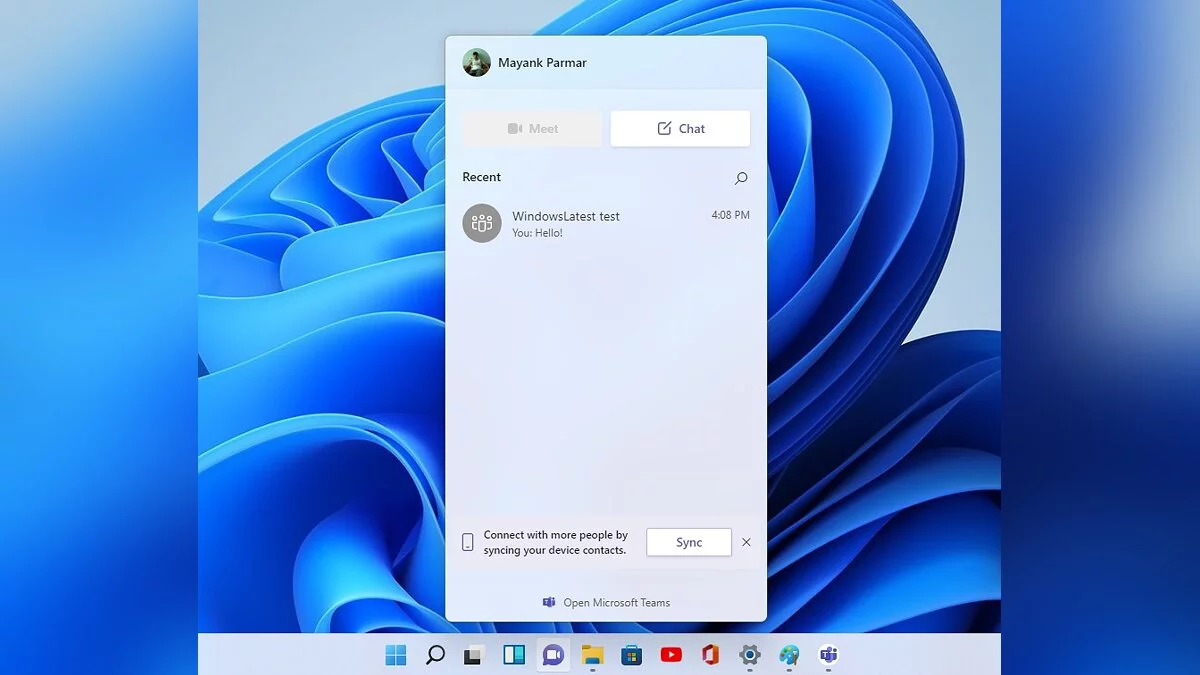Dismiss the sync contacts banner
The width and height of the screenshot is (1200, 675).
click(x=746, y=542)
